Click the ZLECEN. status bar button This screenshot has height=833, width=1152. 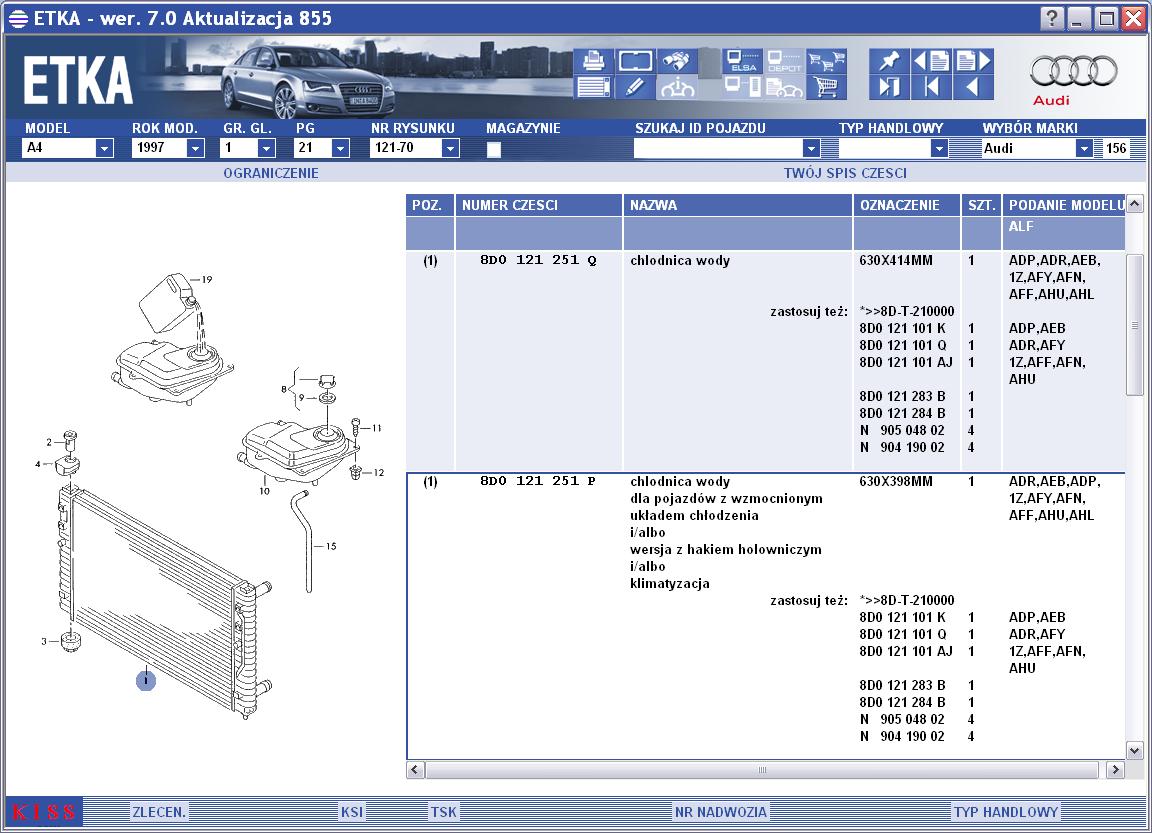159,812
